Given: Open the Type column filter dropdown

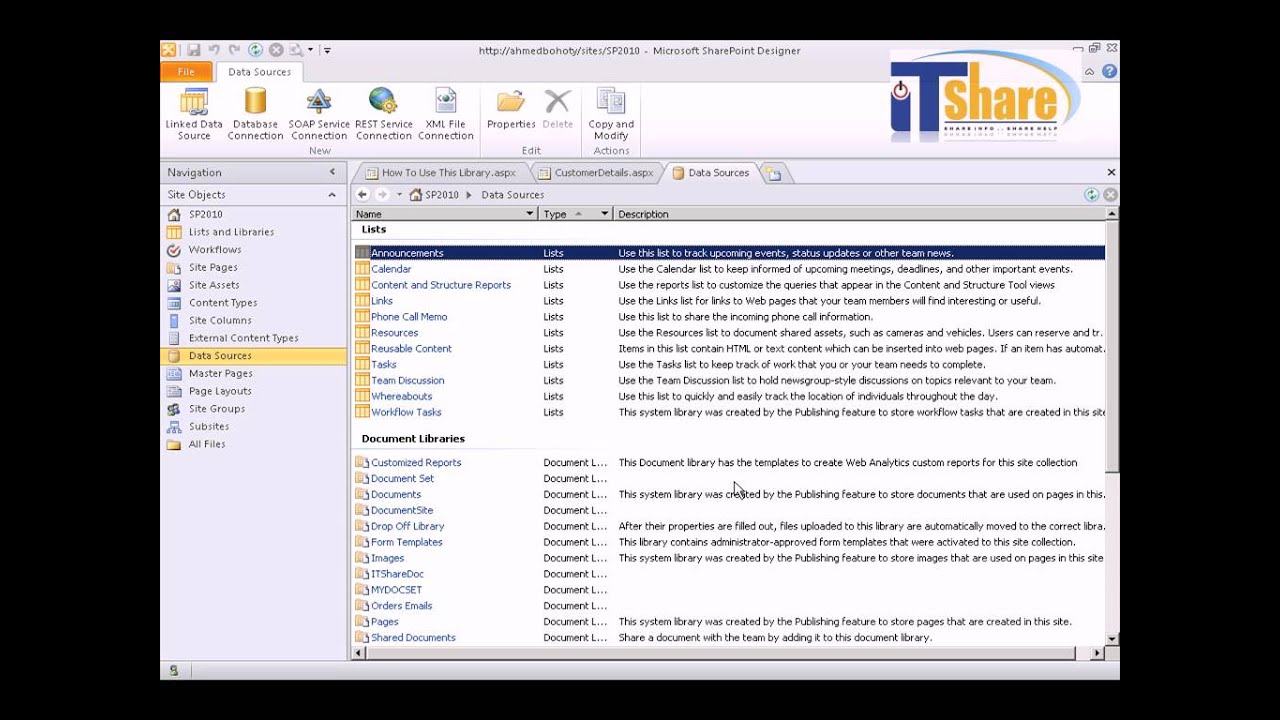Looking at the screenshot, I should point(604,214).
